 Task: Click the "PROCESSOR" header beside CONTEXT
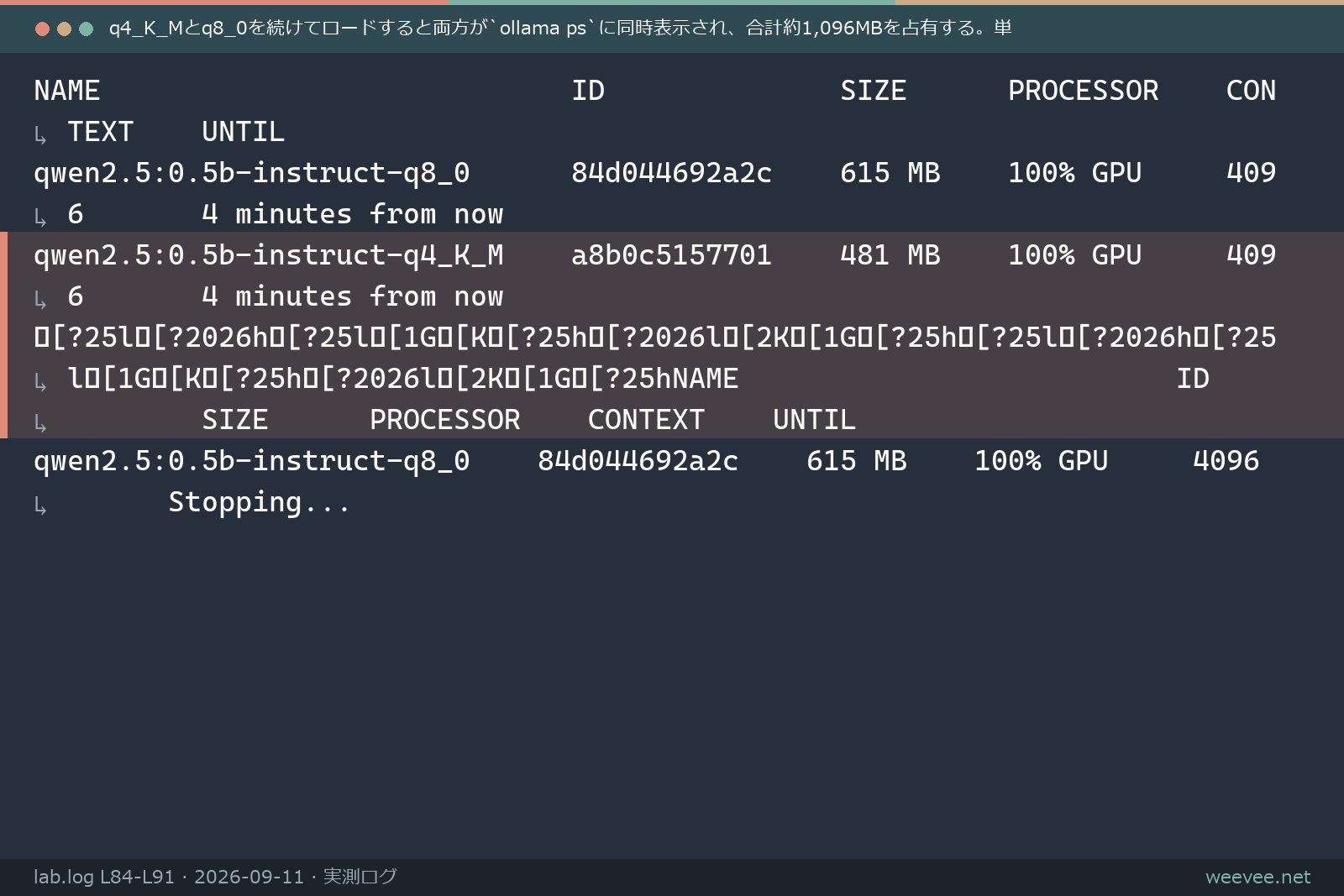[x=444, y=420]
